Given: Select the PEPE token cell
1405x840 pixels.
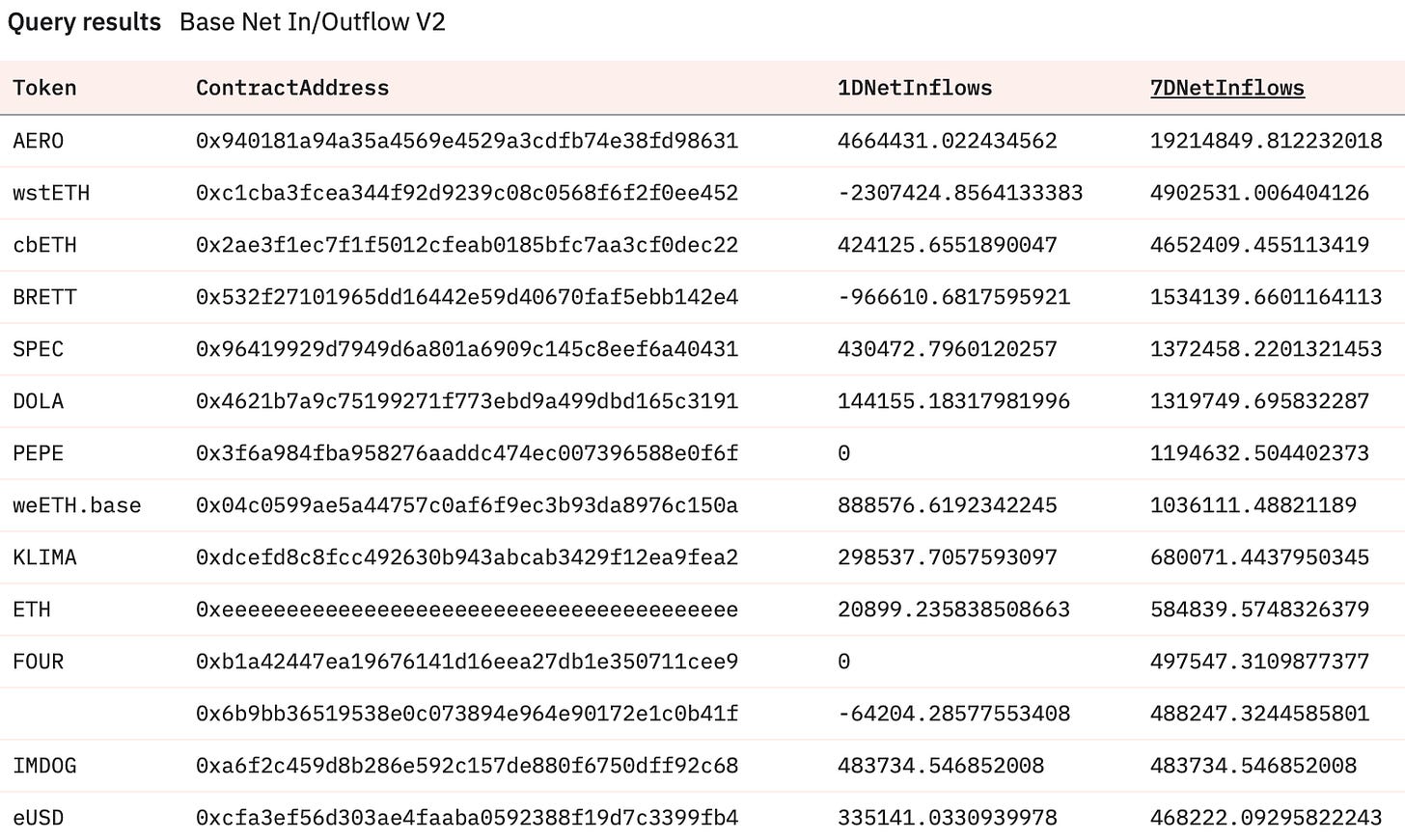Looking at the screenshot, I should point(39,453).
